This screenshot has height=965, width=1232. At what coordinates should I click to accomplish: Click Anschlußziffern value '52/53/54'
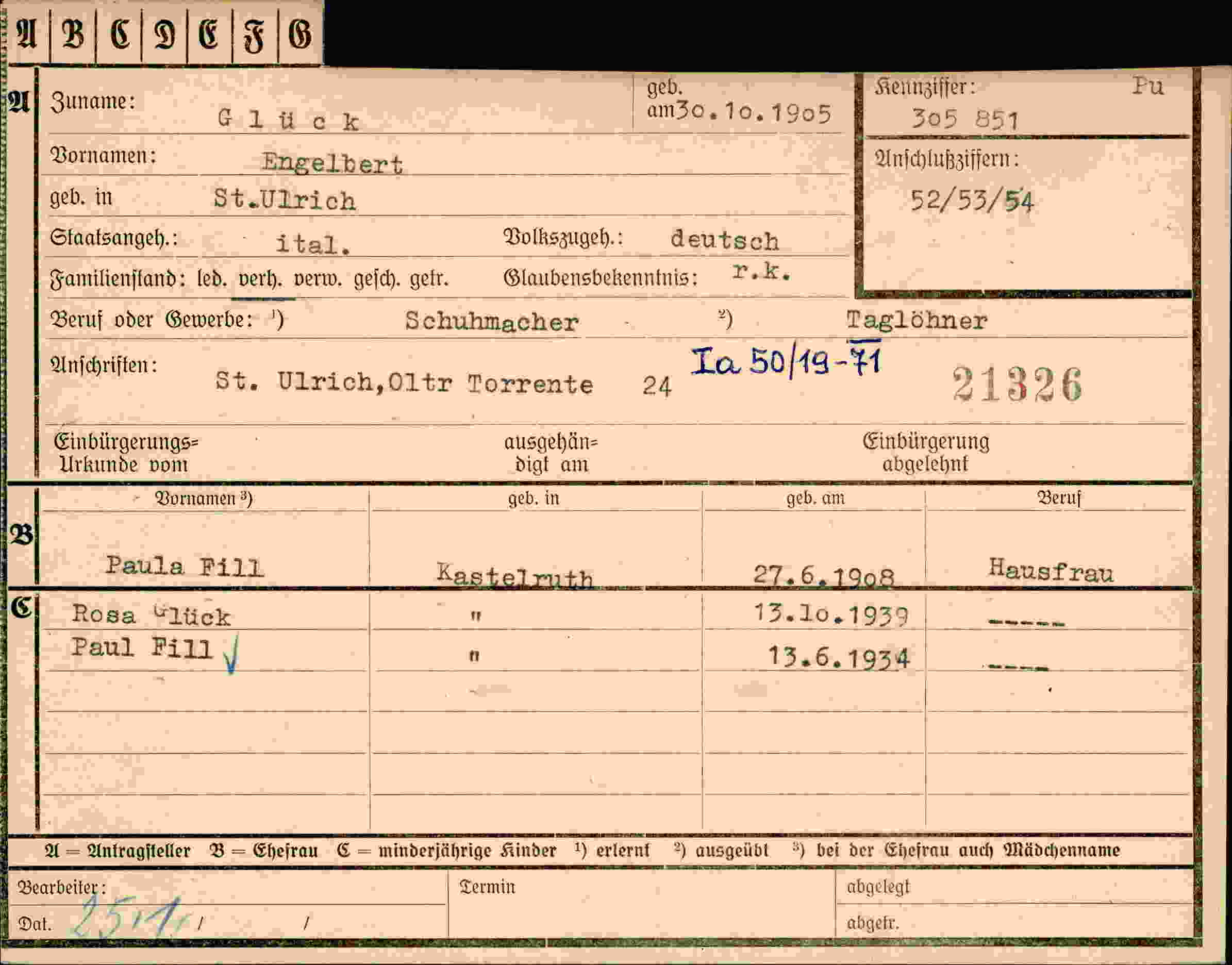pos(972,201)
